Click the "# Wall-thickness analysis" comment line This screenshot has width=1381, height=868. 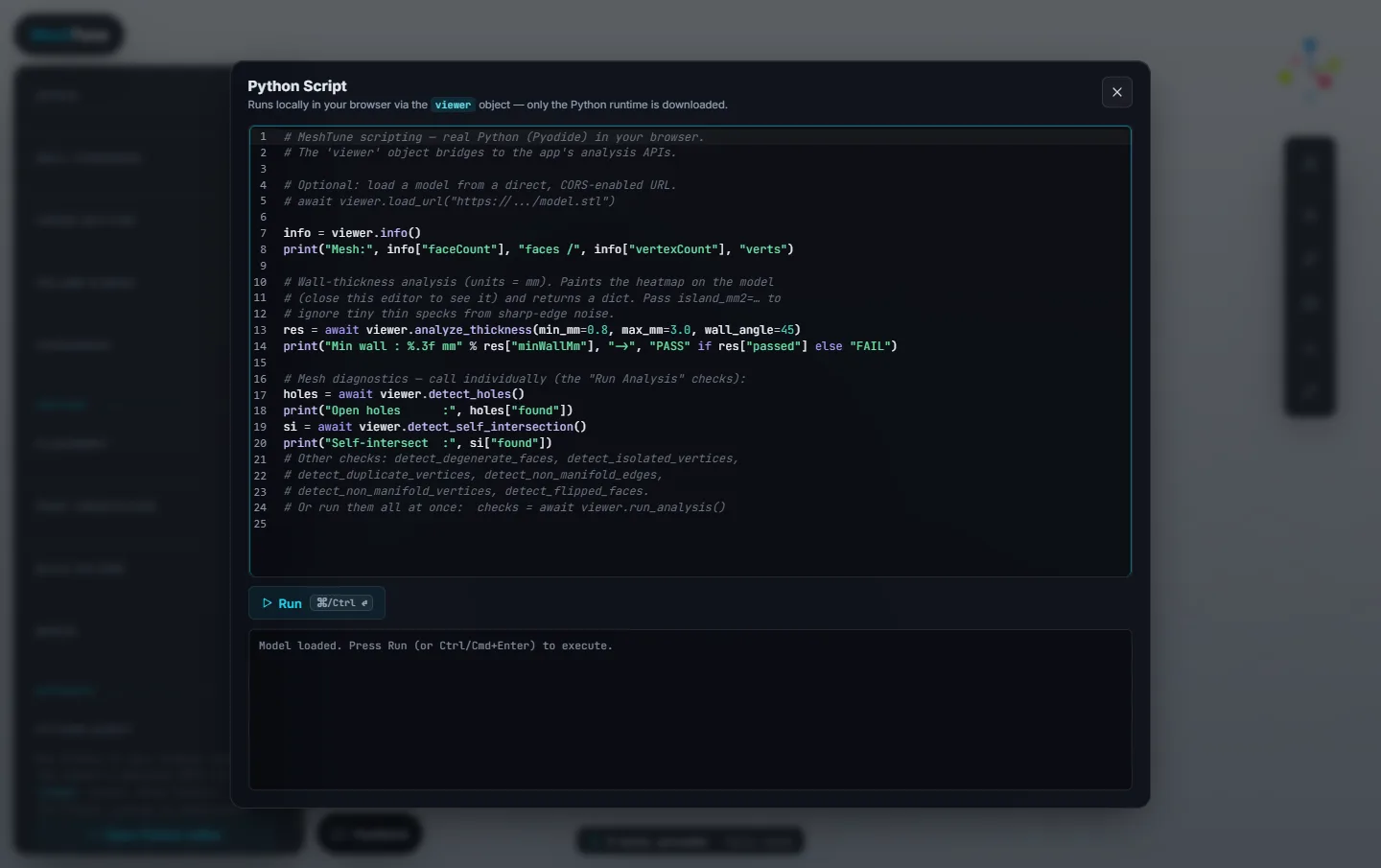[528, 282]
